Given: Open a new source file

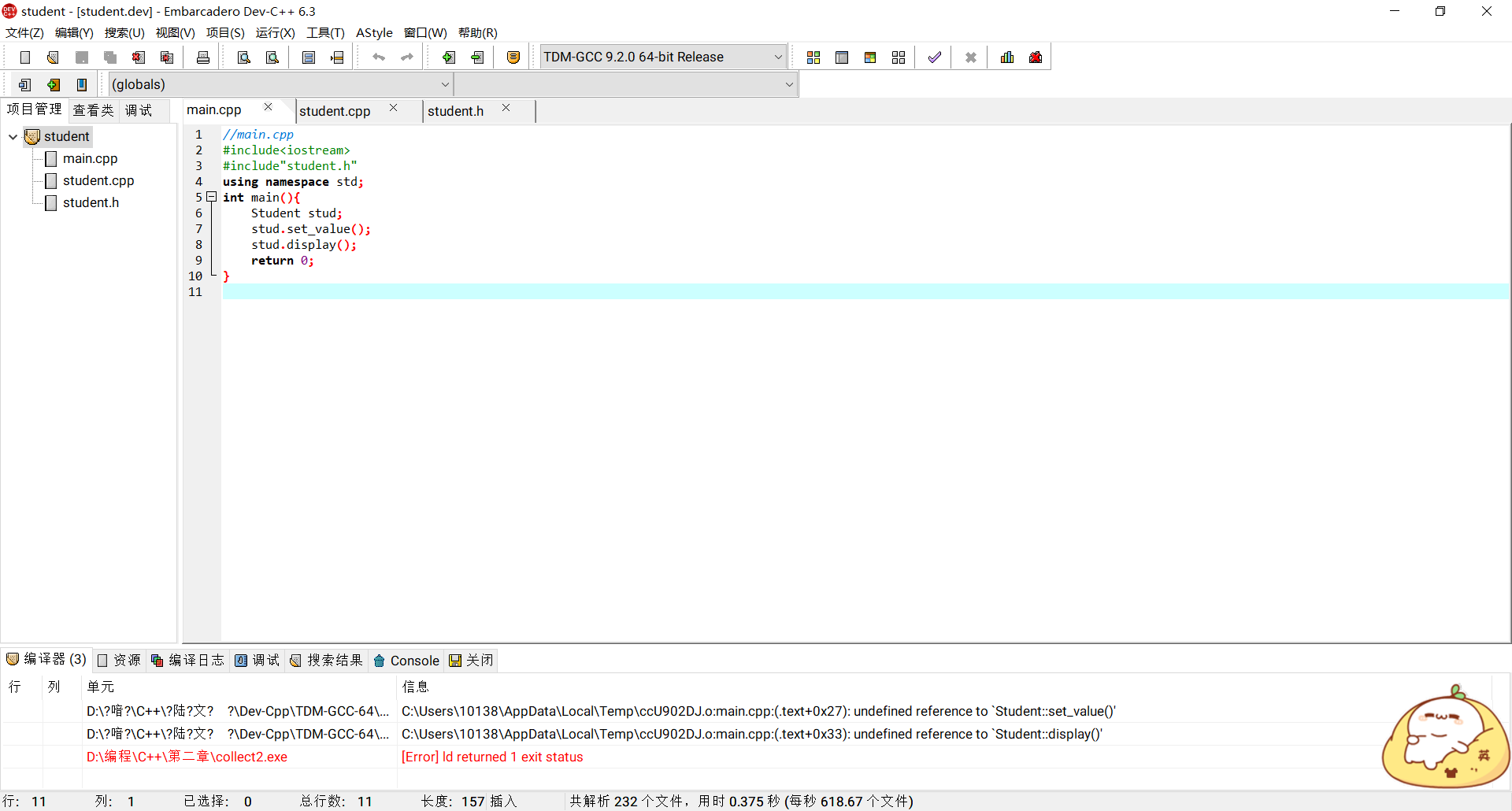Looking at the screenshot, I should click(24, 57).
